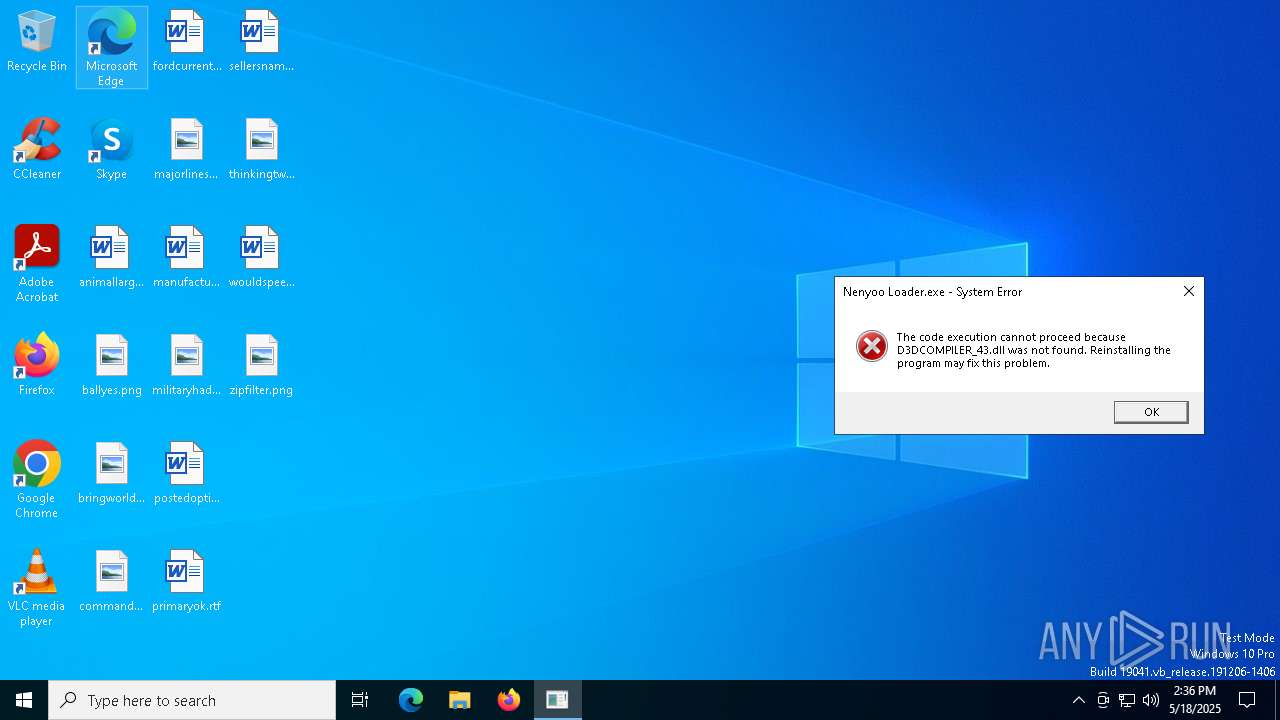
Task: Open the Meet Now tray icon
Action: coord(1103,700)
